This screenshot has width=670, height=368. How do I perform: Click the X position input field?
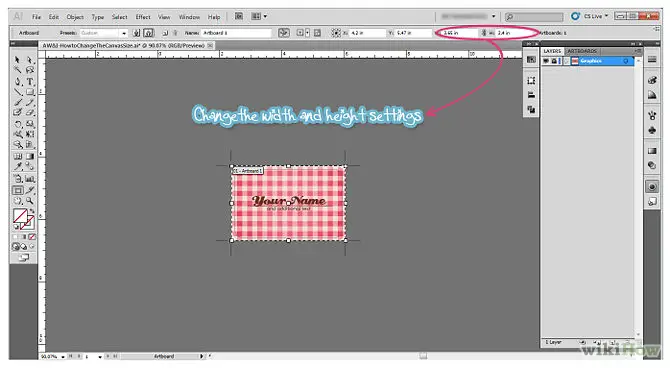[367, 33]
